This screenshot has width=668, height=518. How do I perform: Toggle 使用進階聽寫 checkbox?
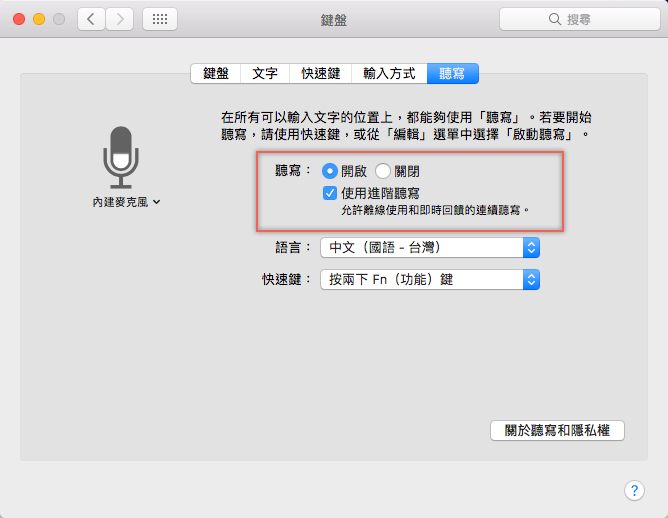tap(330, 193)
